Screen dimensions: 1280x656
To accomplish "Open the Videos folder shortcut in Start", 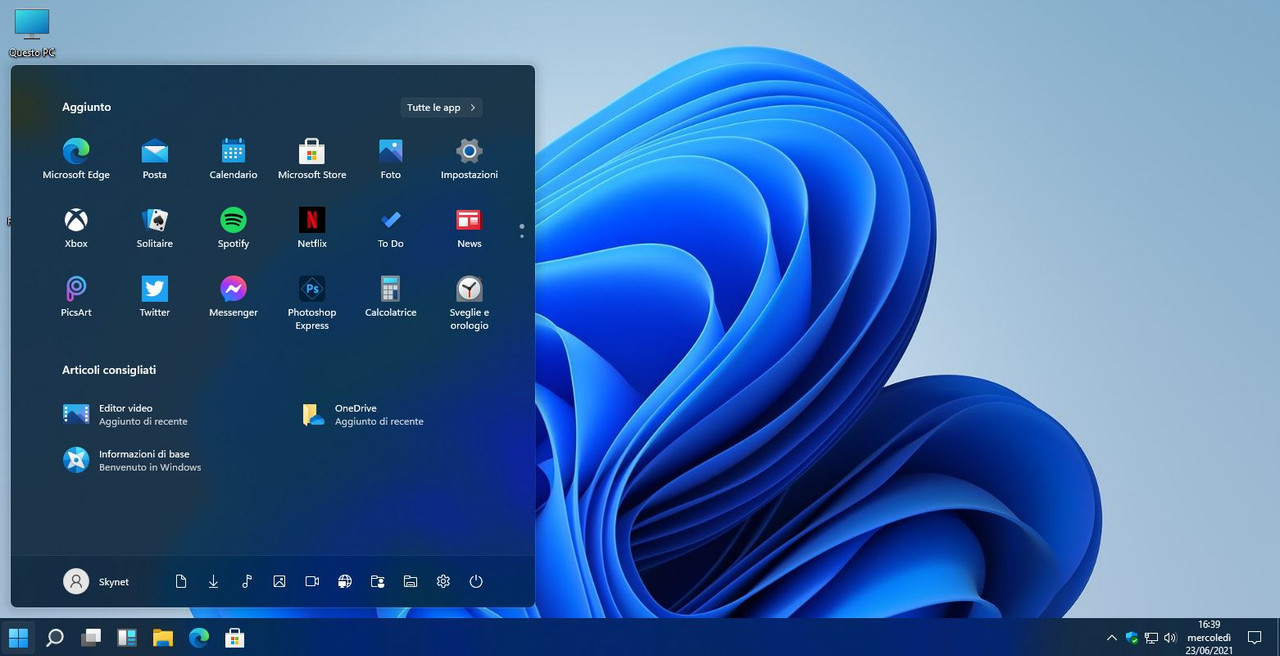I will point(312,581).
